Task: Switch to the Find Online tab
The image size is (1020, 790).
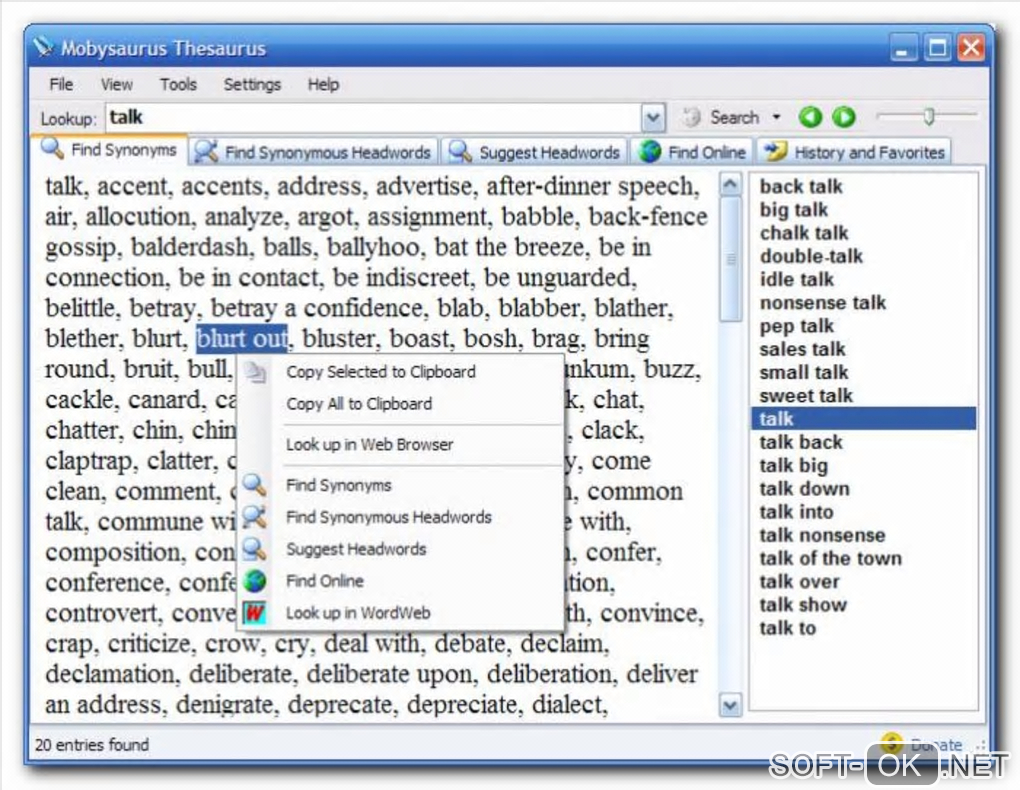Action: (693, 152)
